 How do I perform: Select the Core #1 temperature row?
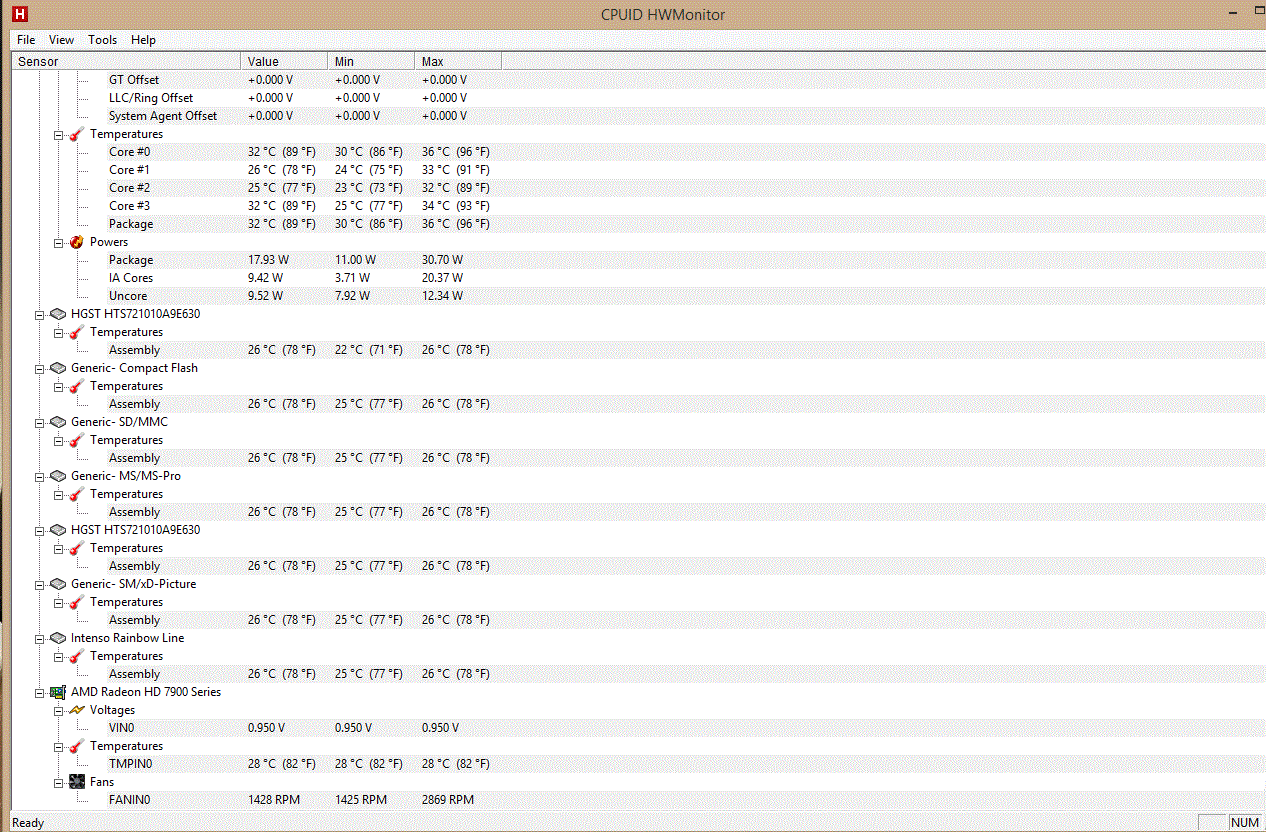[x=637, y=170]
